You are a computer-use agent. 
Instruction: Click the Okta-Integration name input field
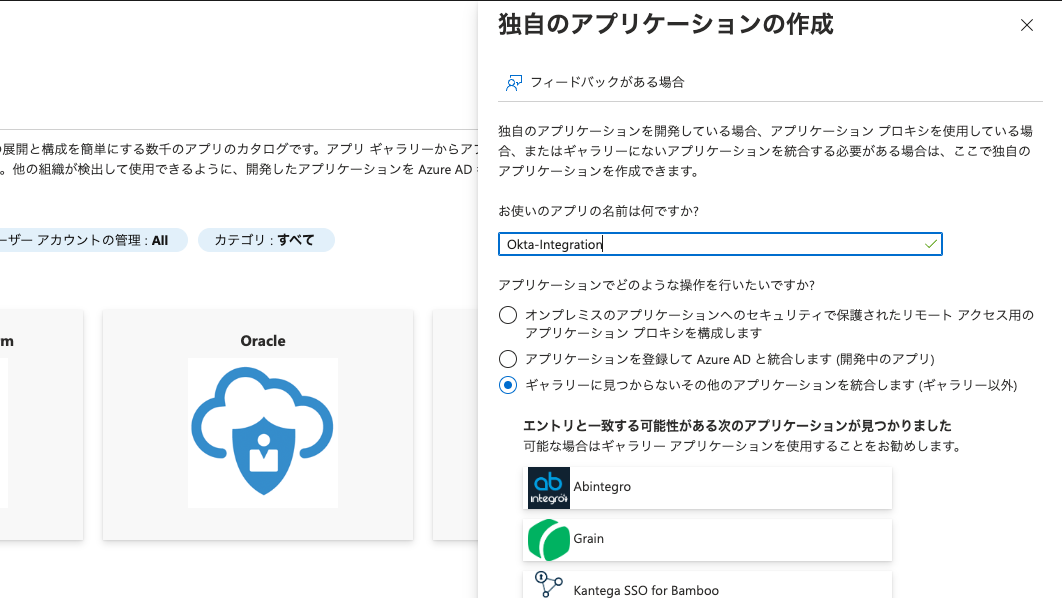pyautogui.click(x=700, y=244)
